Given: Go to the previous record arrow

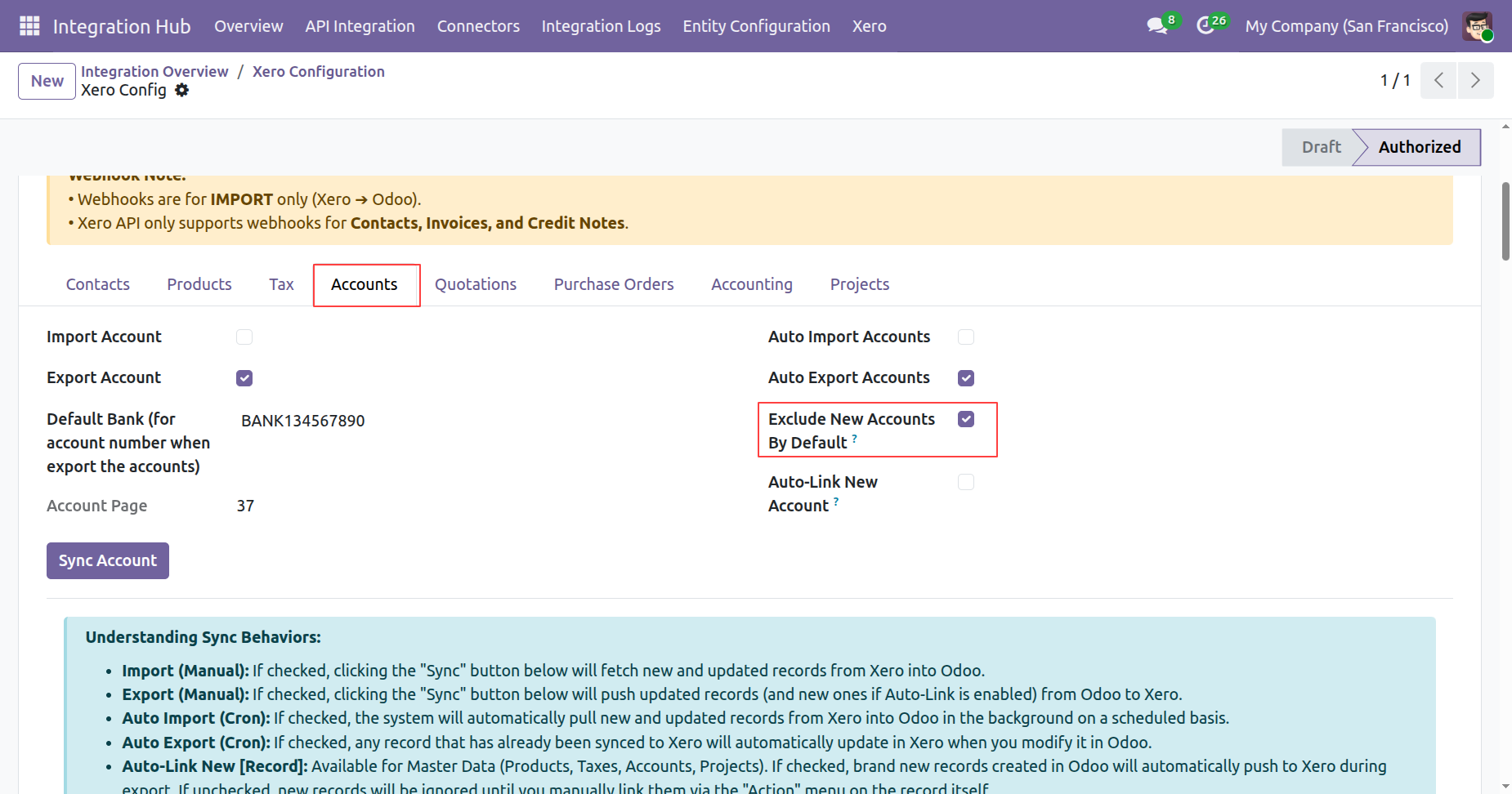Looking at the screenshot, I should 1438,80.
